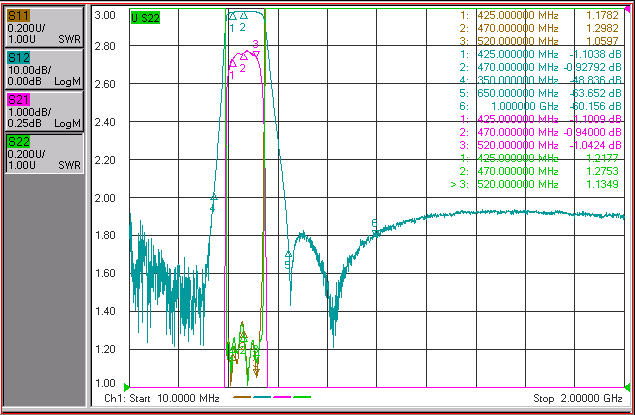Click the magenta S21 legend line
This screenshot has width=635, height=415.
click(x=282, y=398)
